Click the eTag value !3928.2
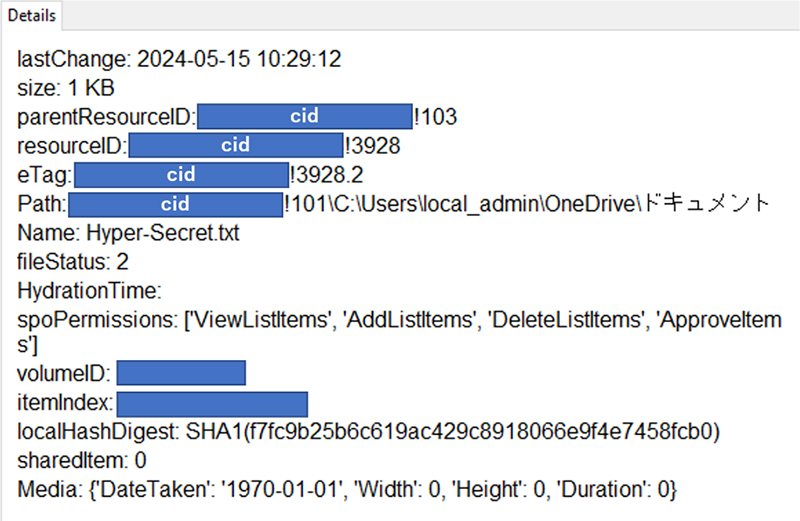This screenshot has height=521, width=800. click(326, 175)
